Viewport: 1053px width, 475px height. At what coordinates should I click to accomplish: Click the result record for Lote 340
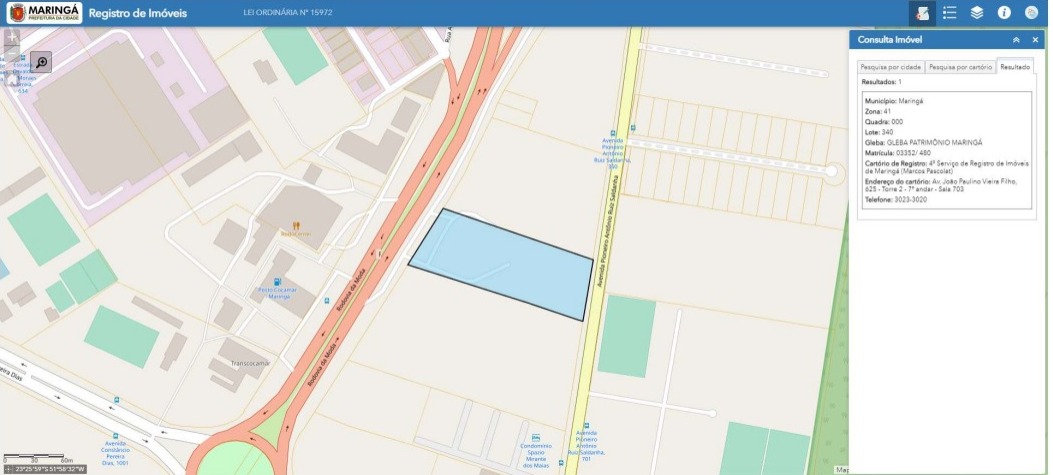tap(944, 150)
